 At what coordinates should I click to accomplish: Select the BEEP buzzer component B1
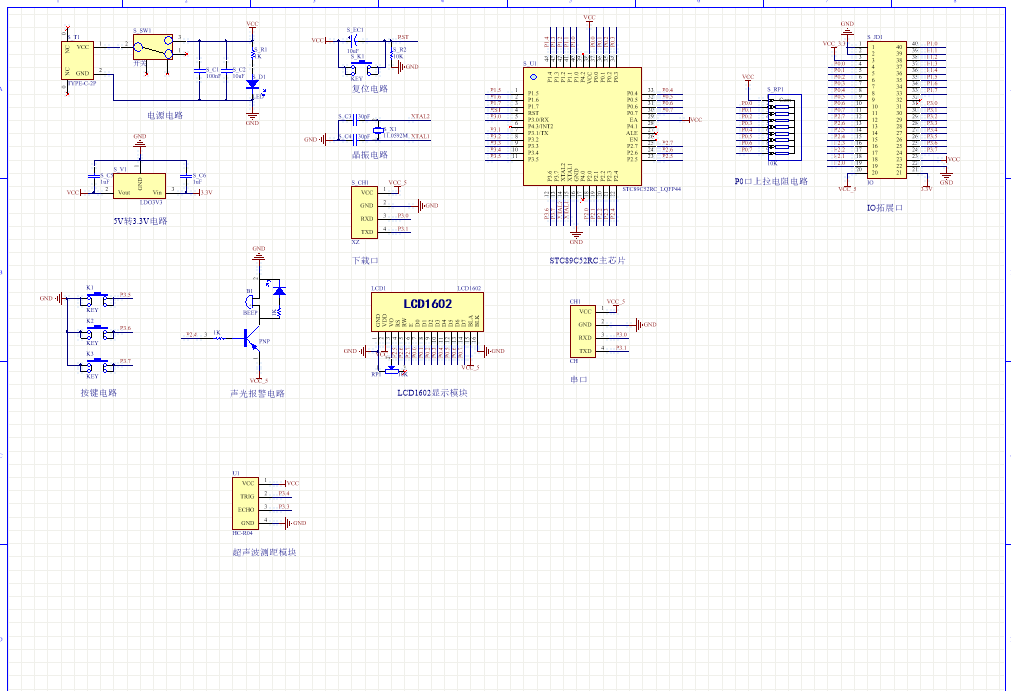[x=253, y=297]
